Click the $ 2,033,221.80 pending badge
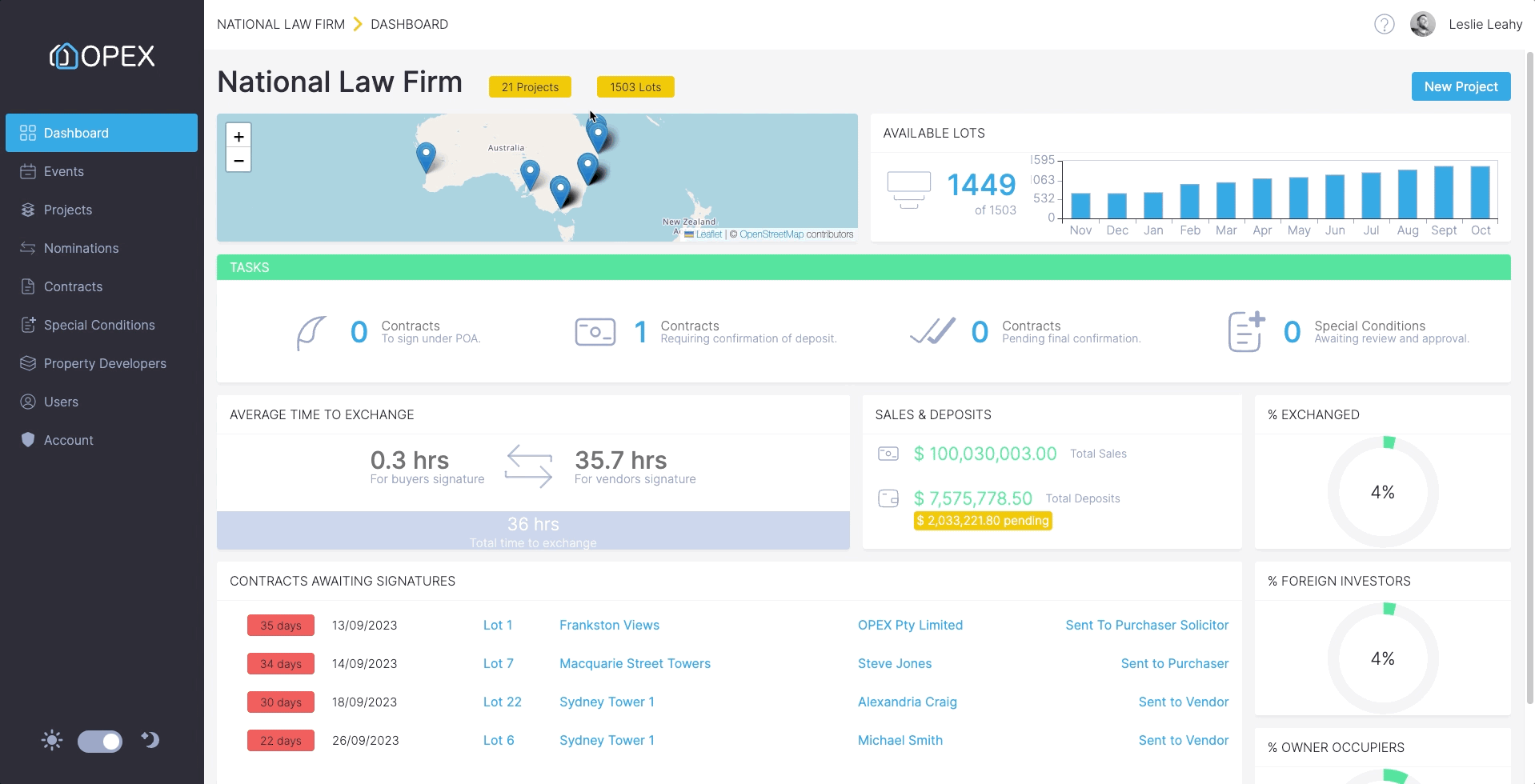The image size is (1535, 784). [x=983, y=521]
